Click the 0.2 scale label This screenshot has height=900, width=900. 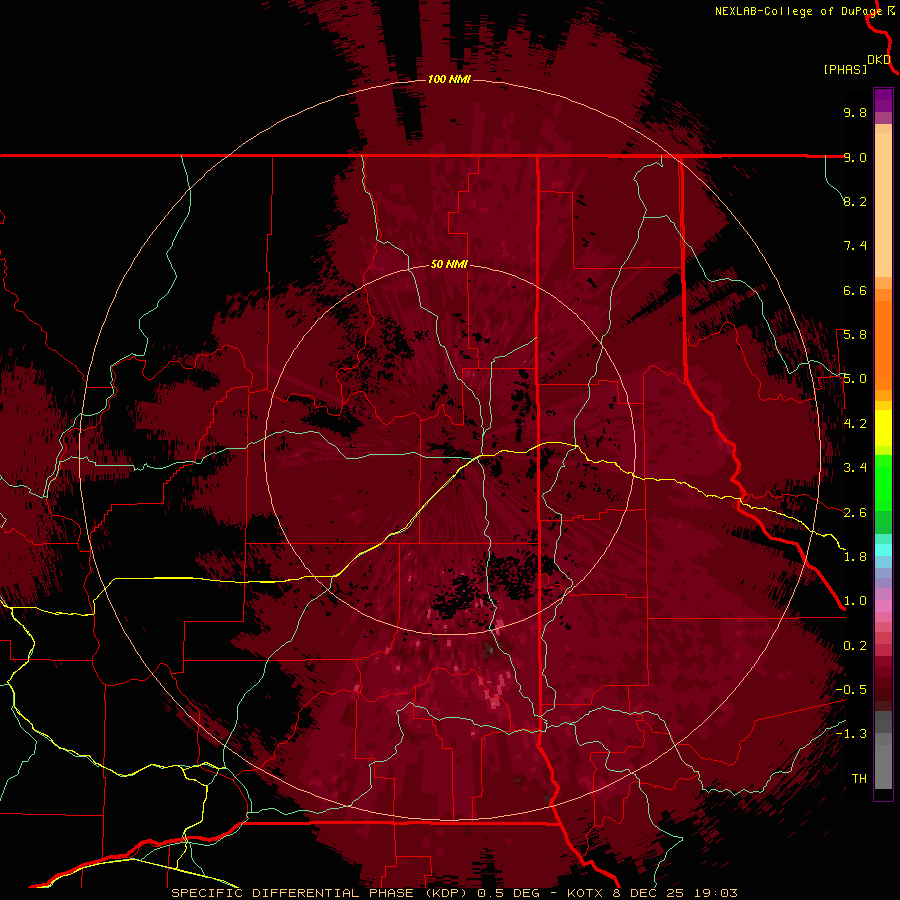(855, 646)
